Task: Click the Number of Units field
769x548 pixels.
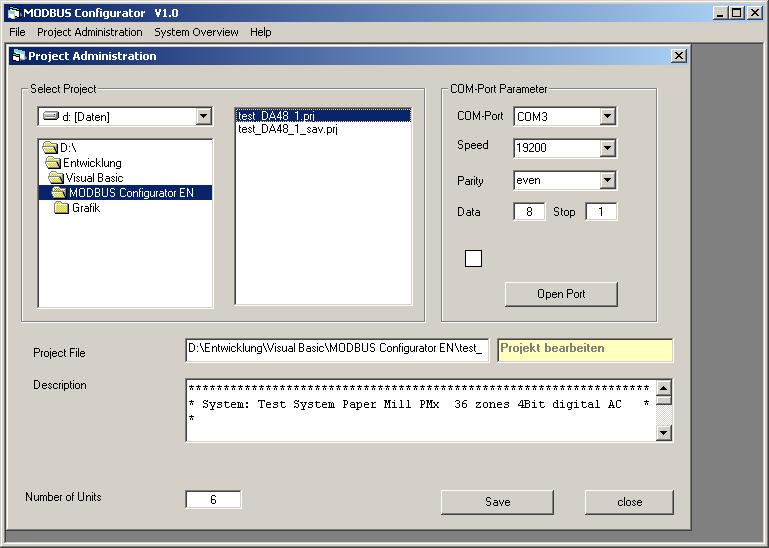Action: pos(213,500)
